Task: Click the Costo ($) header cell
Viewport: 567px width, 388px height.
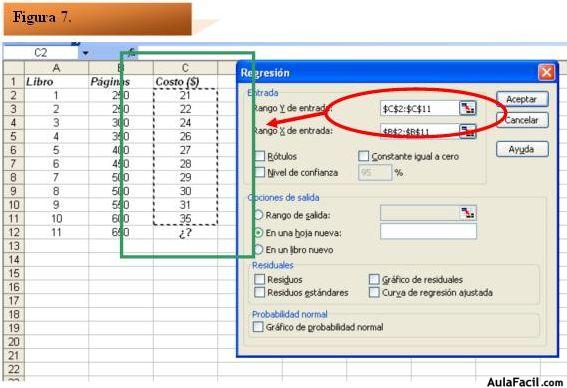Action: coord(185,82)
